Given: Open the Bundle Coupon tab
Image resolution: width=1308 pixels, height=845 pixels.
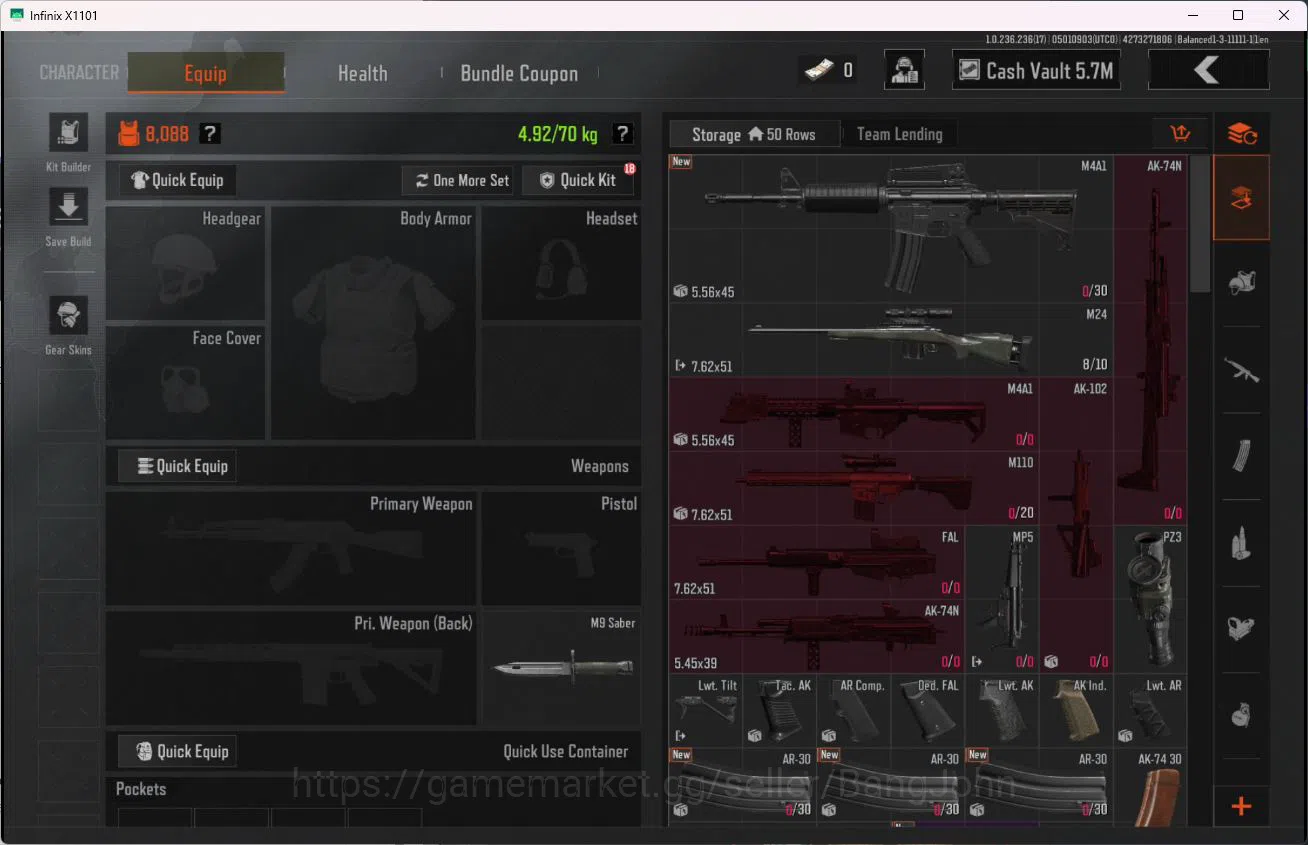Looking at the screenshot, I should pyautogui.click(x=519, y=73).
